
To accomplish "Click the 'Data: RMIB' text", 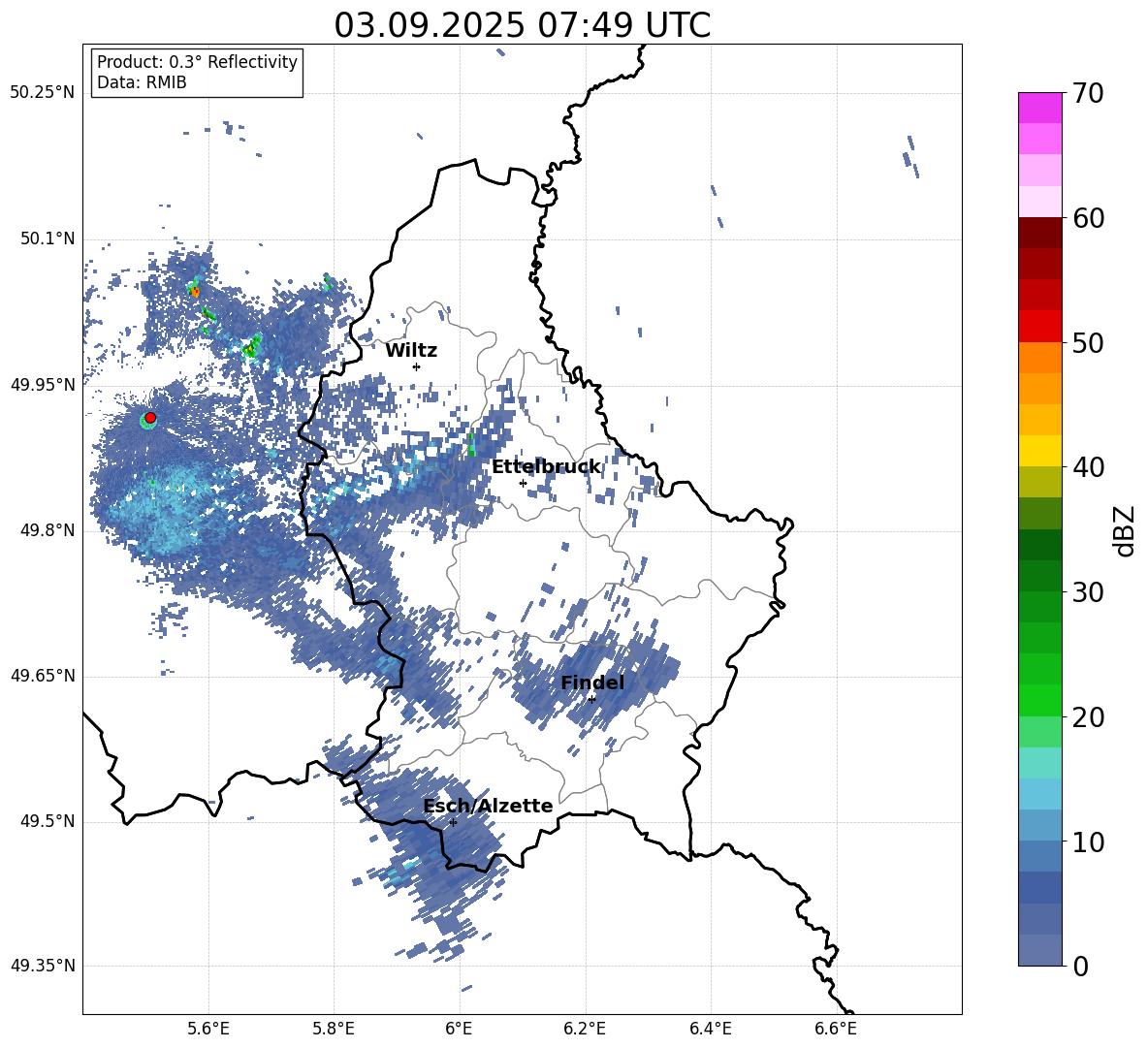I will (142, 82).
